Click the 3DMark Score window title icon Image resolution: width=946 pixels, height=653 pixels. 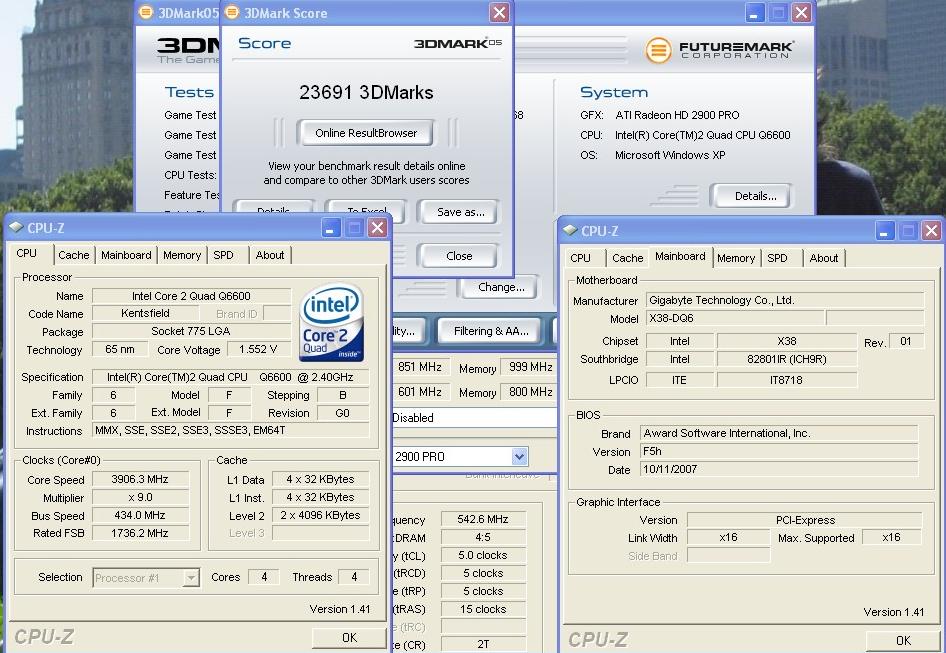point(232,13)
